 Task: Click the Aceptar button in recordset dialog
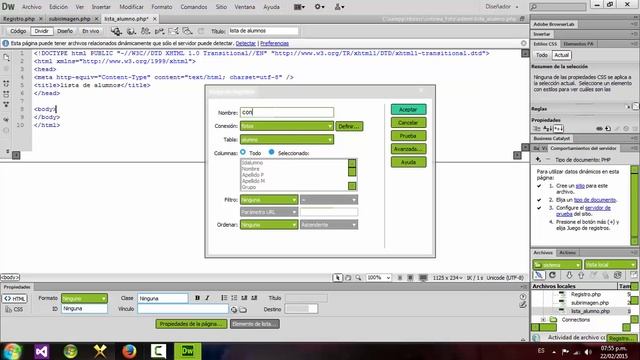408,109
